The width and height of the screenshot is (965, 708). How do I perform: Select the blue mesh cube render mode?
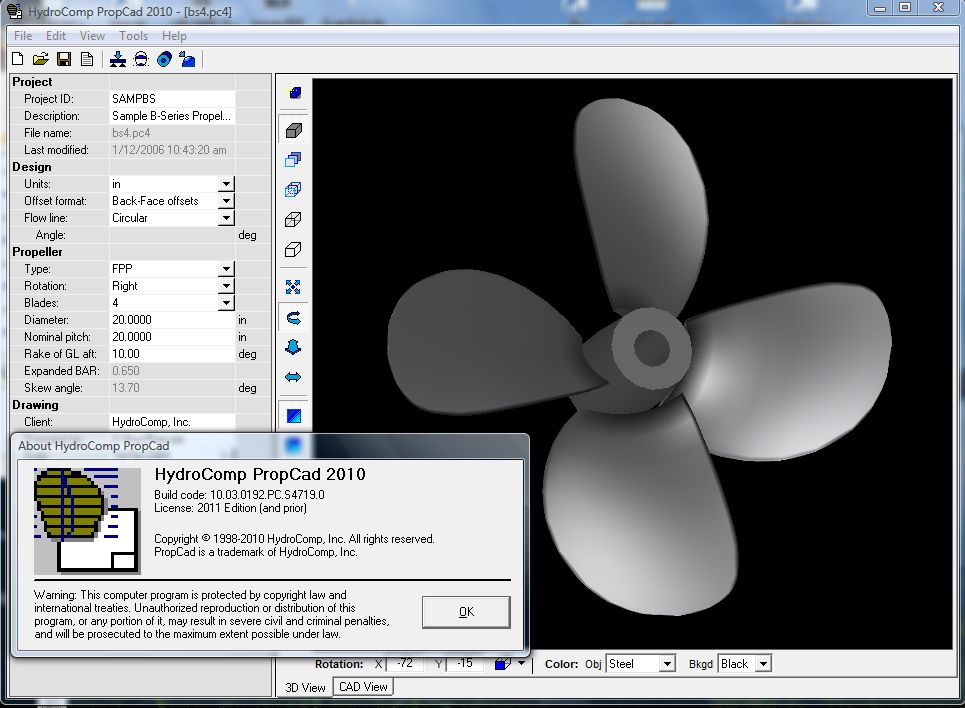click(x=293, y=190)
